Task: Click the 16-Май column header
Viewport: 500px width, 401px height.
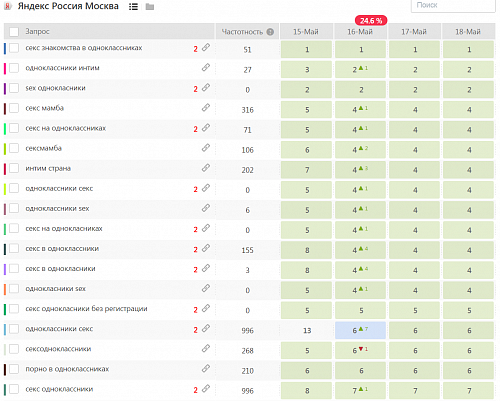Action: click(360, 32)
